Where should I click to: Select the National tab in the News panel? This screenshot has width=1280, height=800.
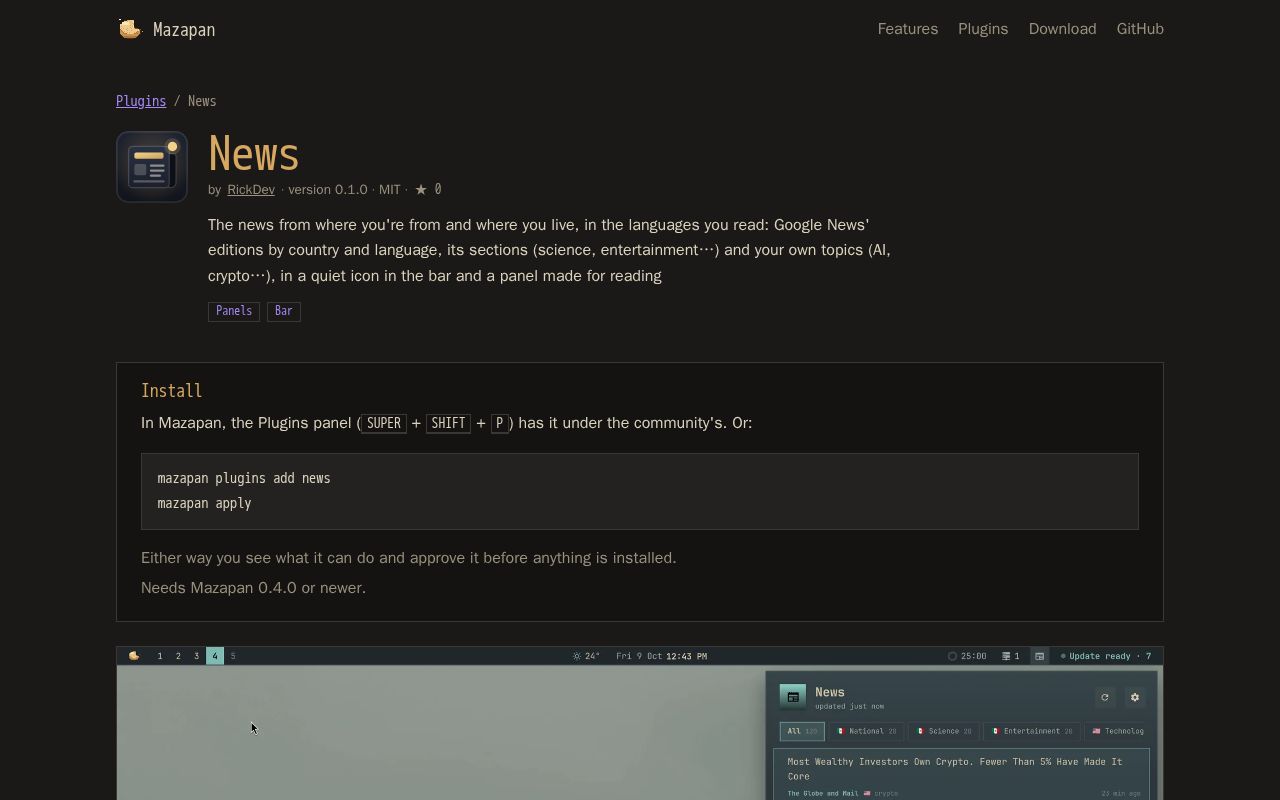tap(866, 731)
